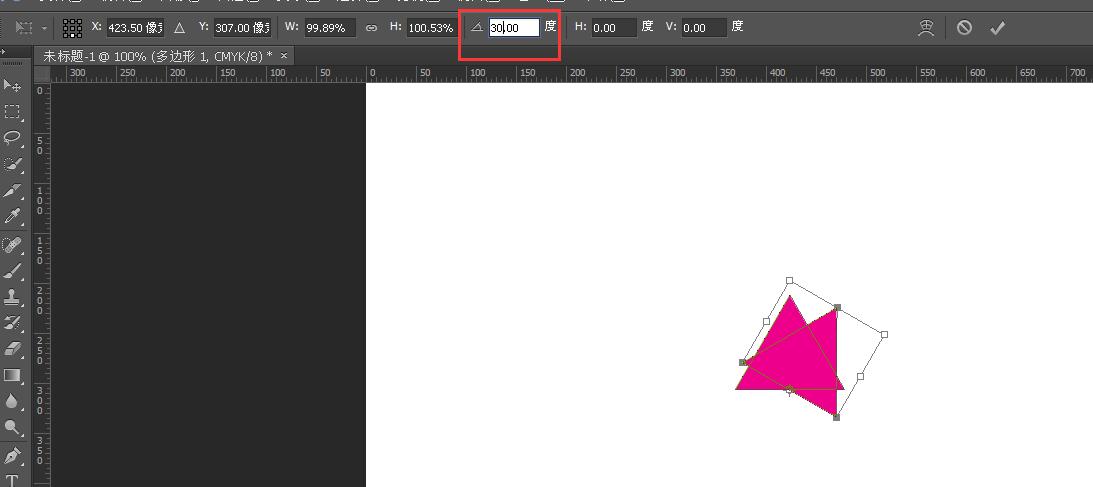Select the Eraser tool

pyautogui.click(x=12, y=348)
